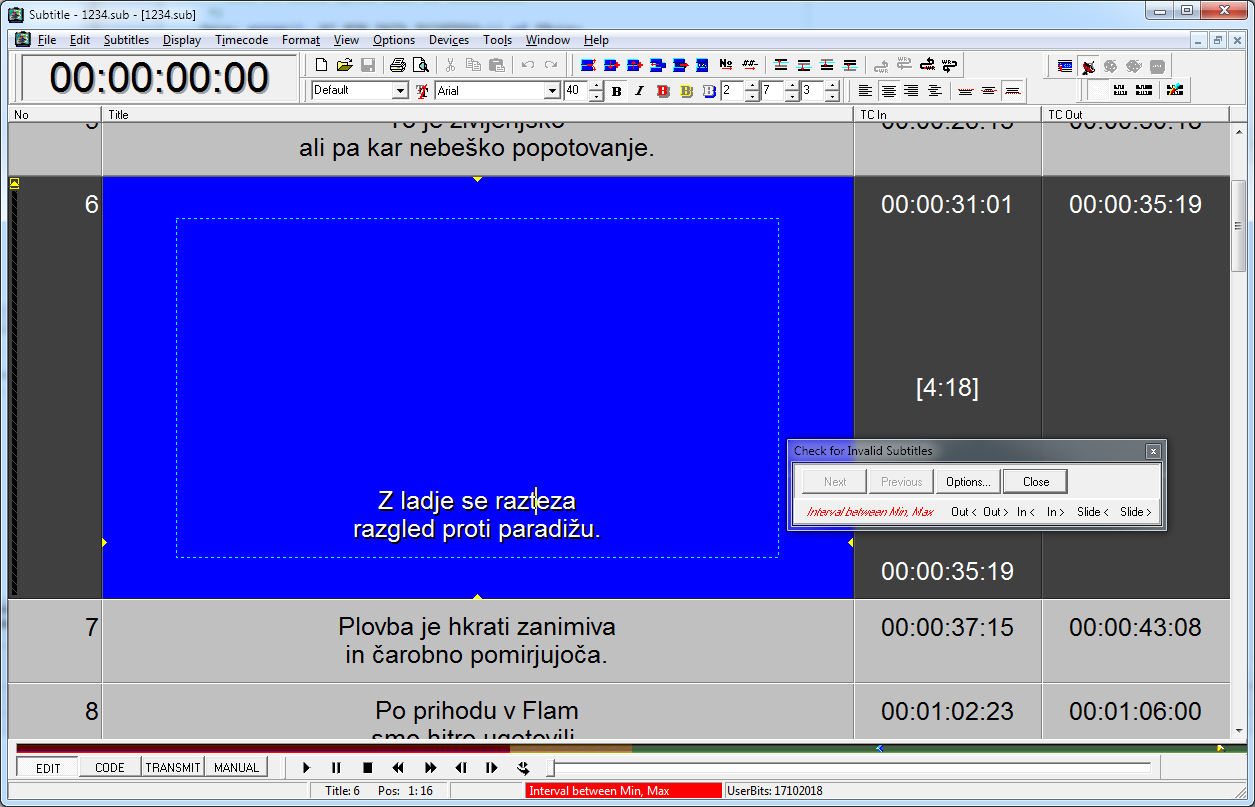Click TC In value 00:00:37:15

click(947, 628)
